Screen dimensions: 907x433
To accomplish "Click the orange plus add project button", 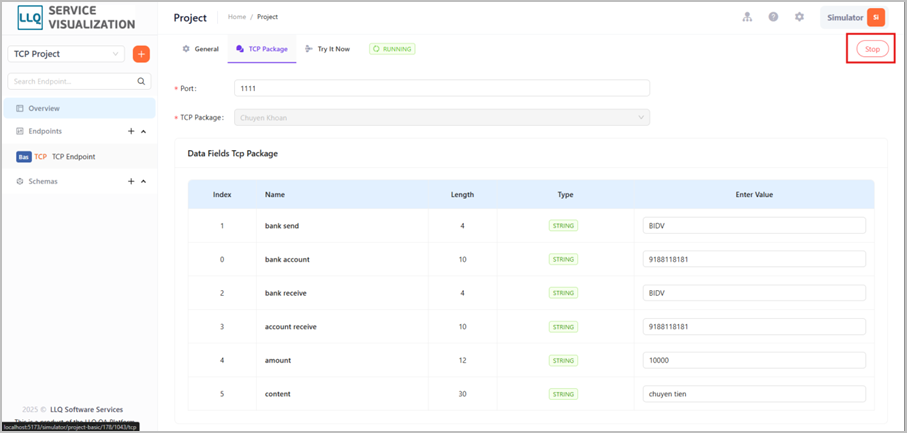I will pos(141,54).
